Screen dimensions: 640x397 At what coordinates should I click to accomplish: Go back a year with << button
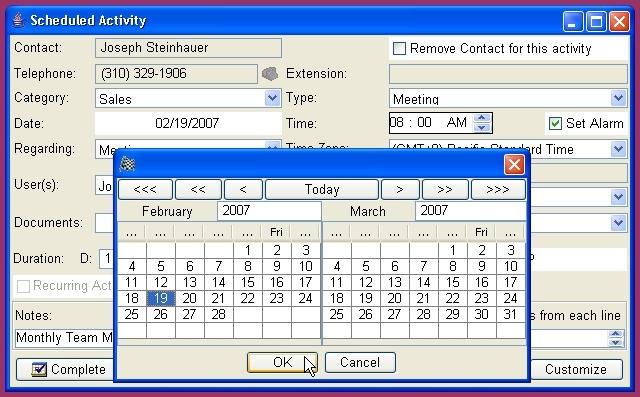tap(198, 189)
